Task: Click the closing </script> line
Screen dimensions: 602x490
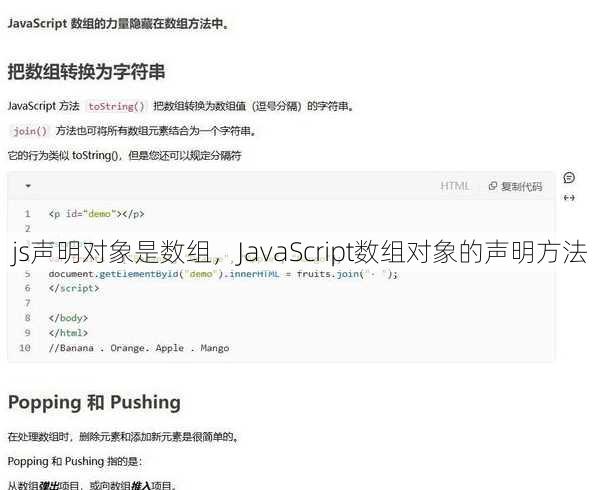Action: coord(74,288)
